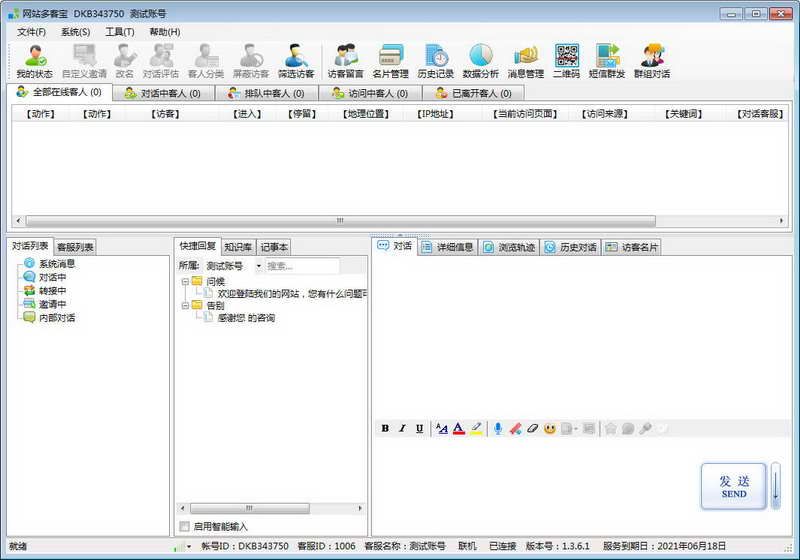
Task: Switch to 对话中客人 (0) tab
Action: (163, 93)
